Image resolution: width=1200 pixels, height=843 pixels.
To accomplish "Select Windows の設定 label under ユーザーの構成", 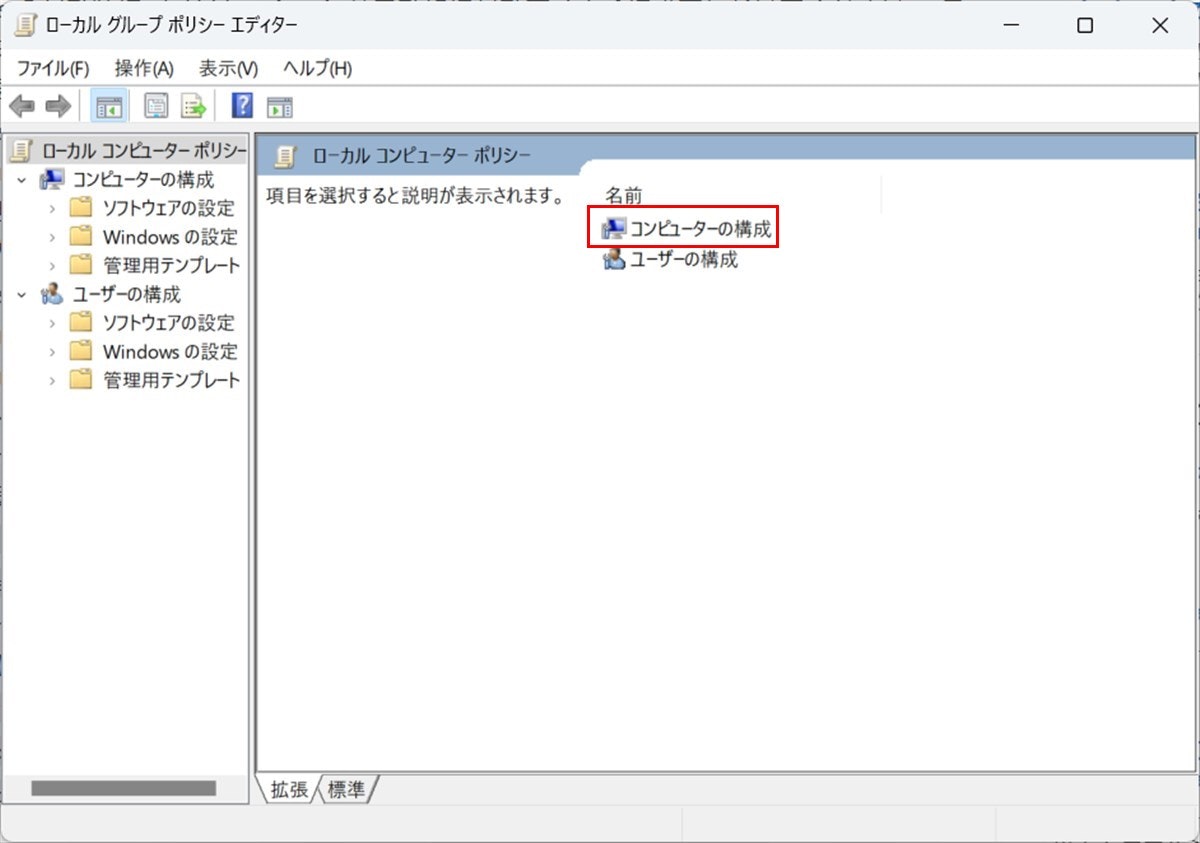I will [x=170, y=351].
